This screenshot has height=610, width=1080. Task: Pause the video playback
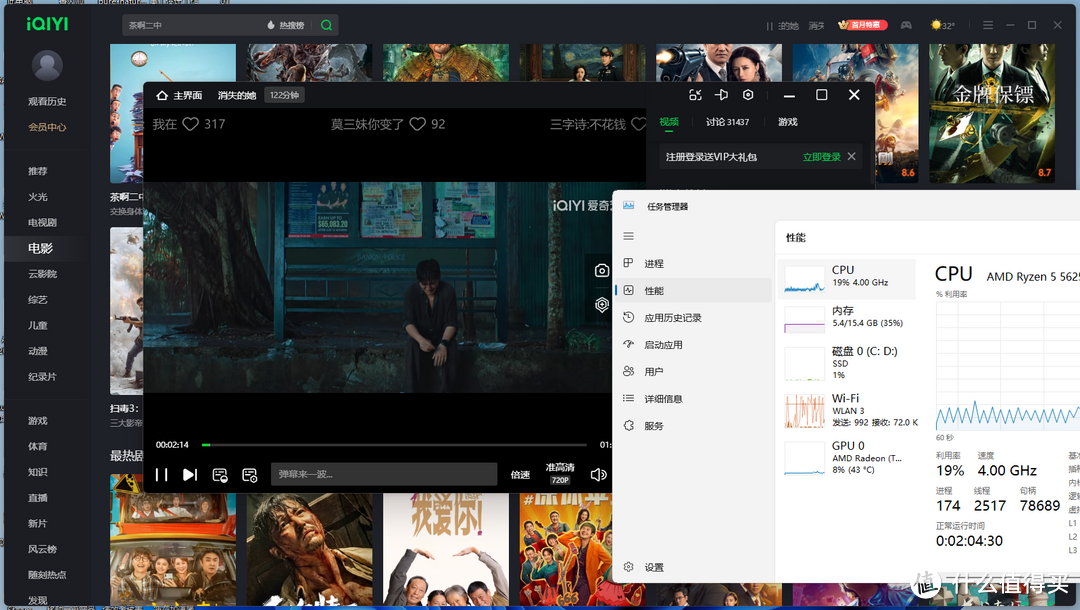(161, 474)
